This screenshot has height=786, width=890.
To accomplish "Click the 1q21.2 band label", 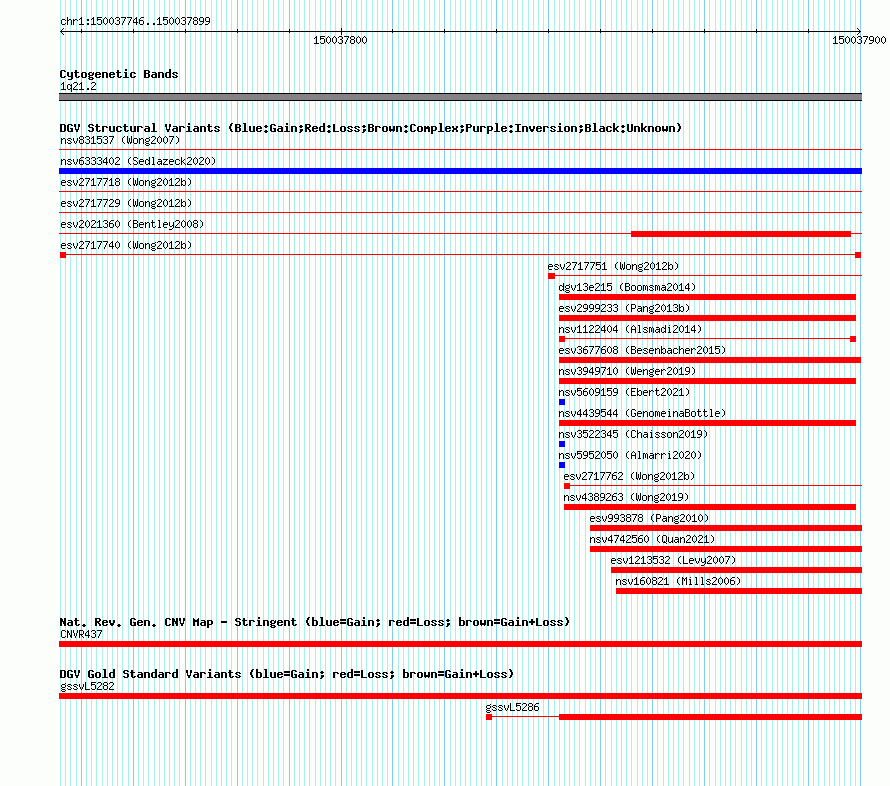I will click(78, 87).
